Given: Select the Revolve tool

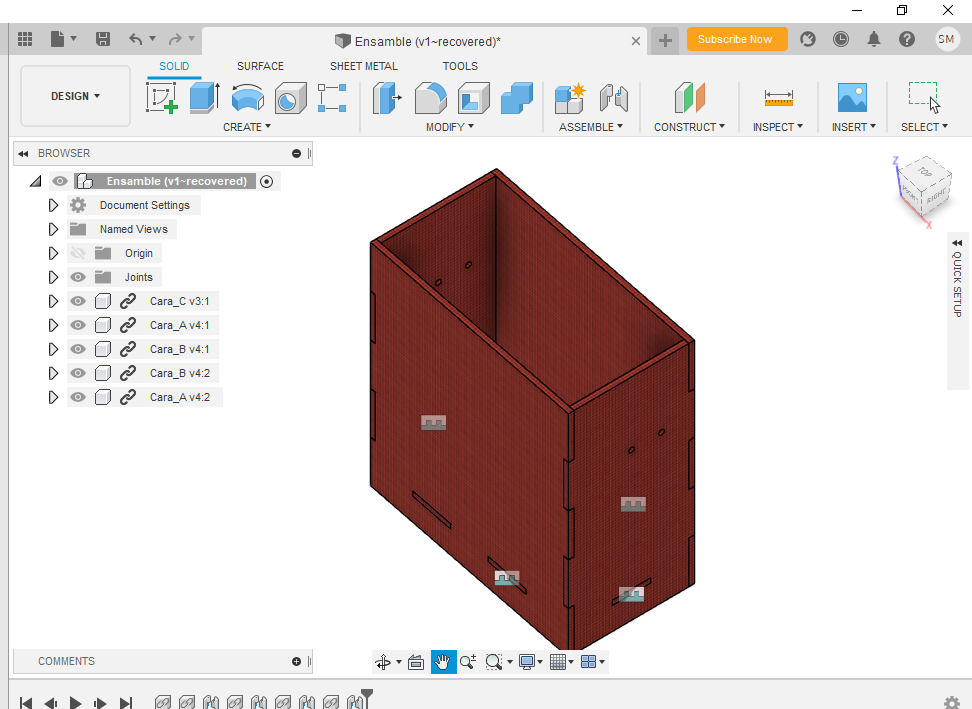Looking at the screenshot, I should pos(247,98).
